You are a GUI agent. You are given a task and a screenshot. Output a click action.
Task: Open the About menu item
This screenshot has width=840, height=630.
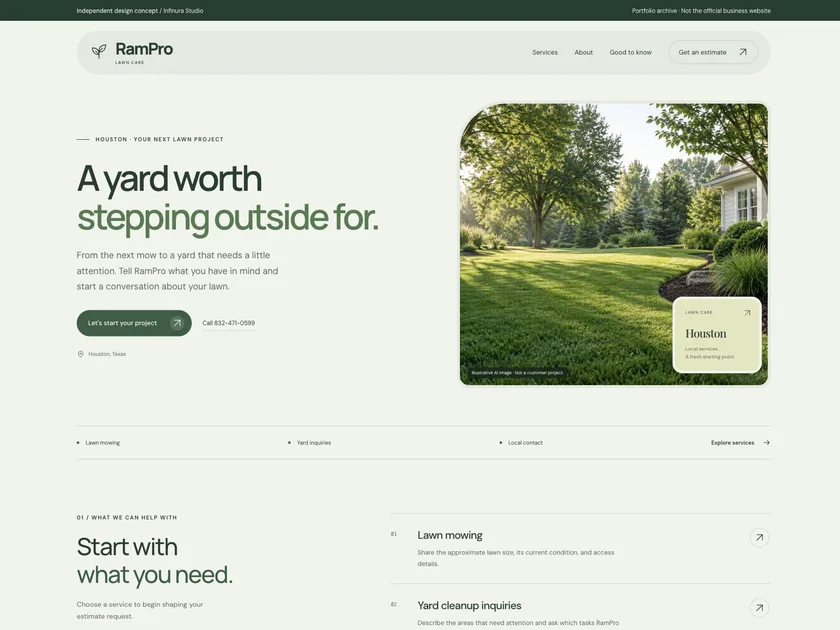coord(583,52)
